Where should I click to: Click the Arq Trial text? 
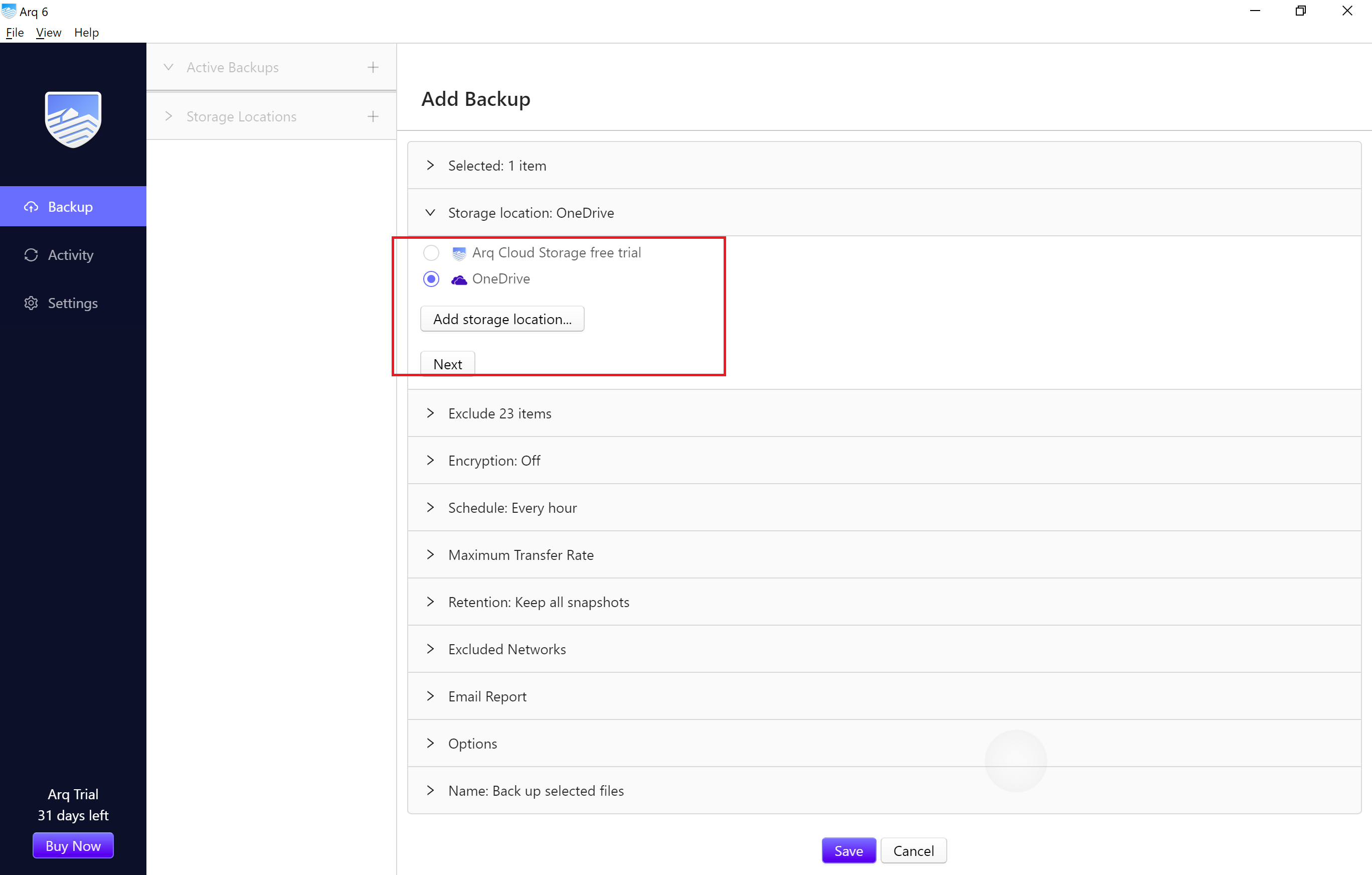click(x=73, y=794)
